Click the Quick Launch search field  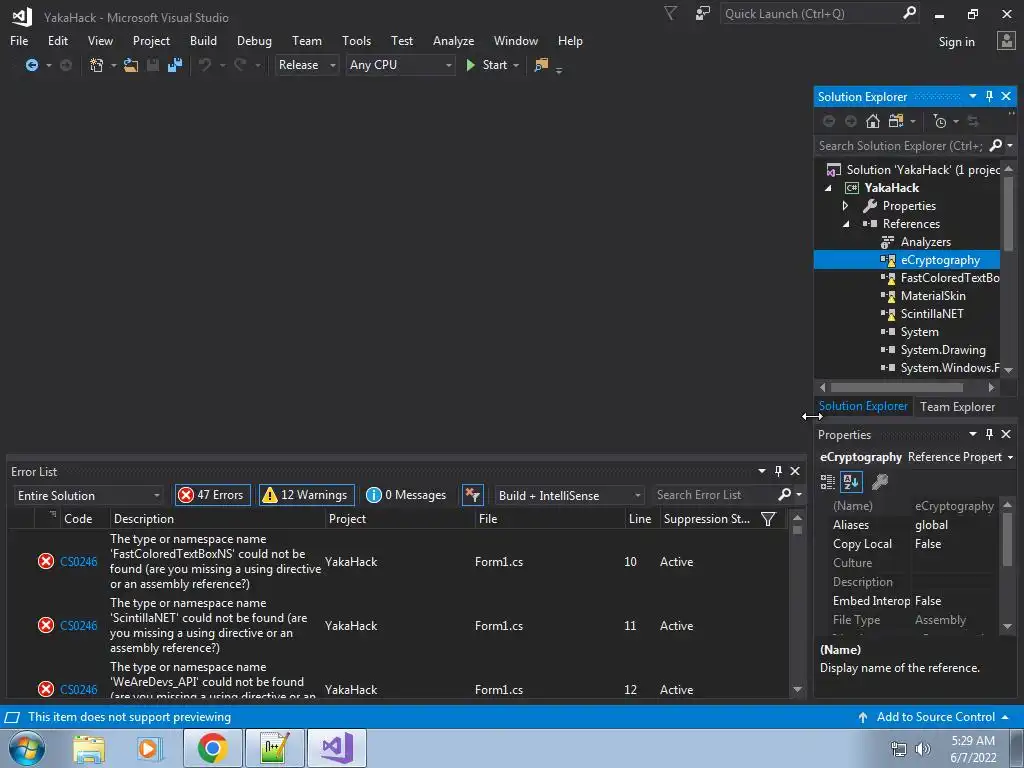810,13
